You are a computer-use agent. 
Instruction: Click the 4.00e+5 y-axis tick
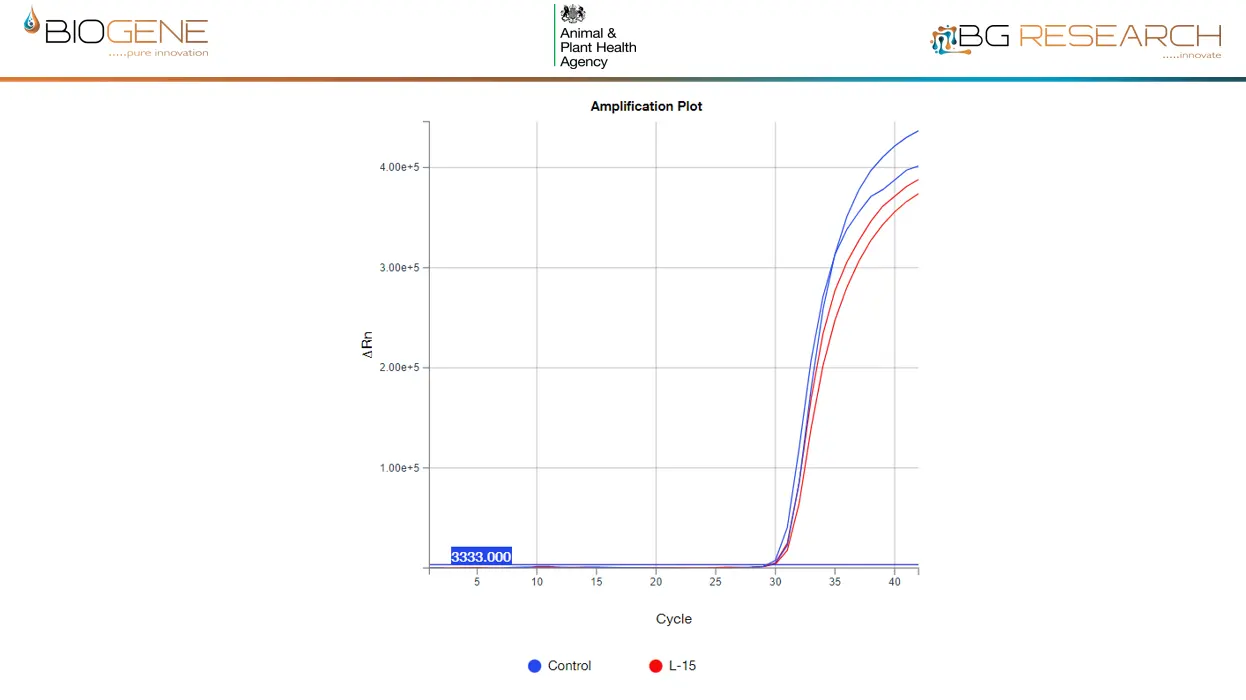pyautogui.click(x=398, y=167)
